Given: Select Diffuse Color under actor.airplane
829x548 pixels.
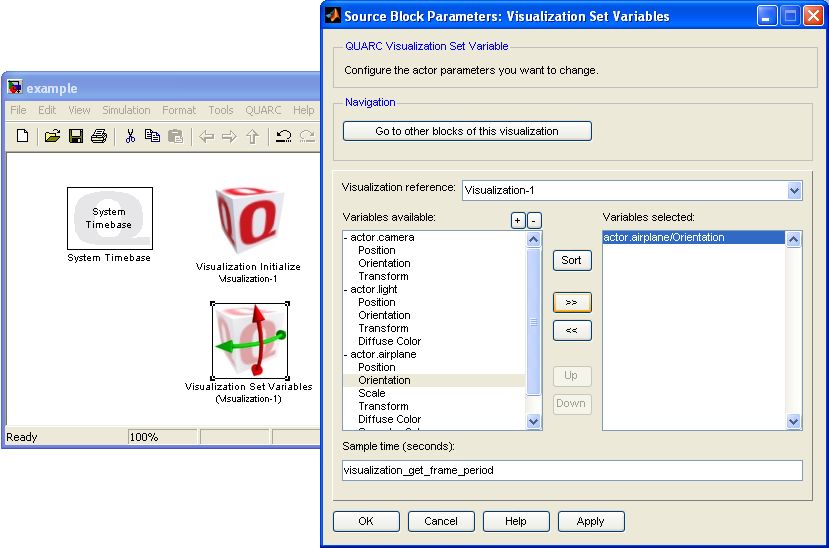Looking at the screenshot, I should 389,419.
